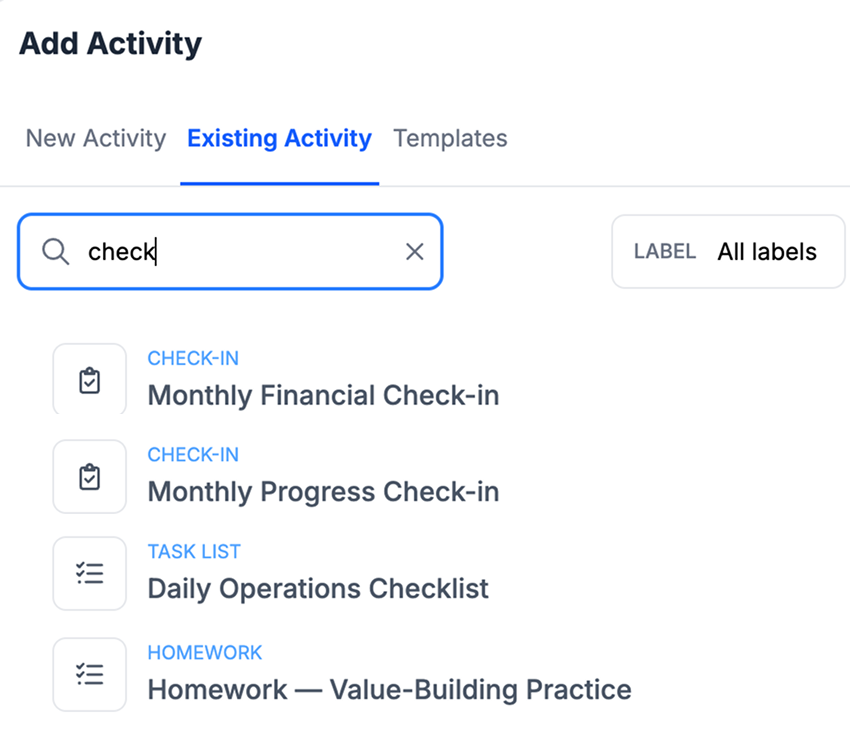Screen dimensions: 850x734
Task: Click the clipboard icon beside Monthly Financial Check-in
Action: click(x=89, y=379)
